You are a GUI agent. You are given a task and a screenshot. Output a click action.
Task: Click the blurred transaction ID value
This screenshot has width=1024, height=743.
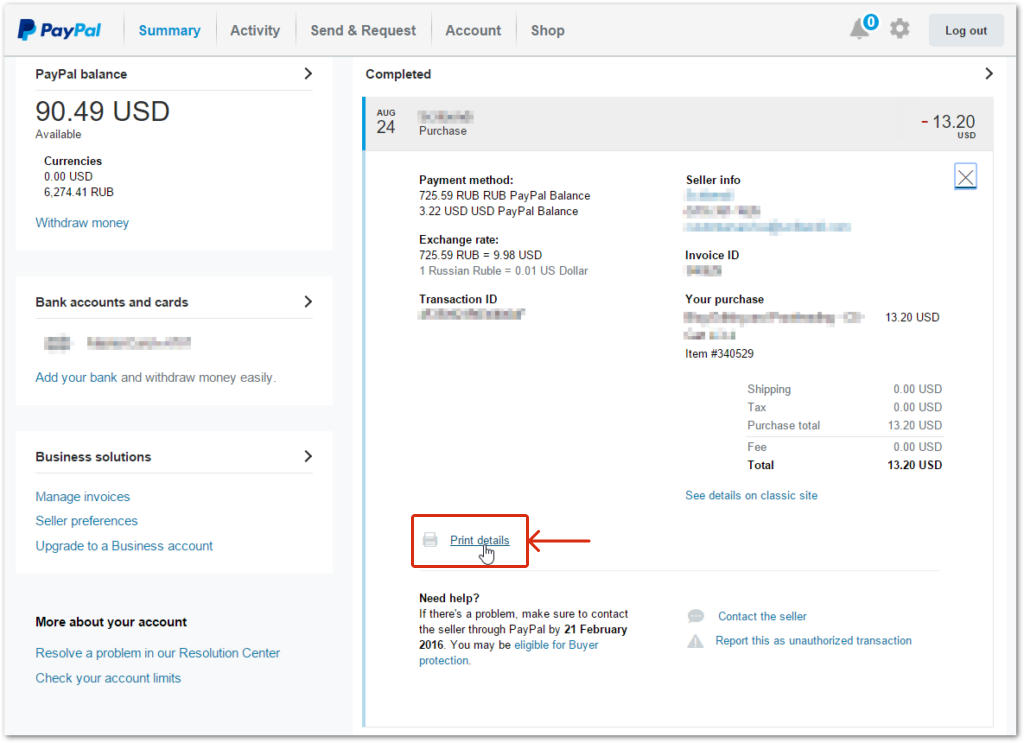pyautogui.click(x=472, y=314)
